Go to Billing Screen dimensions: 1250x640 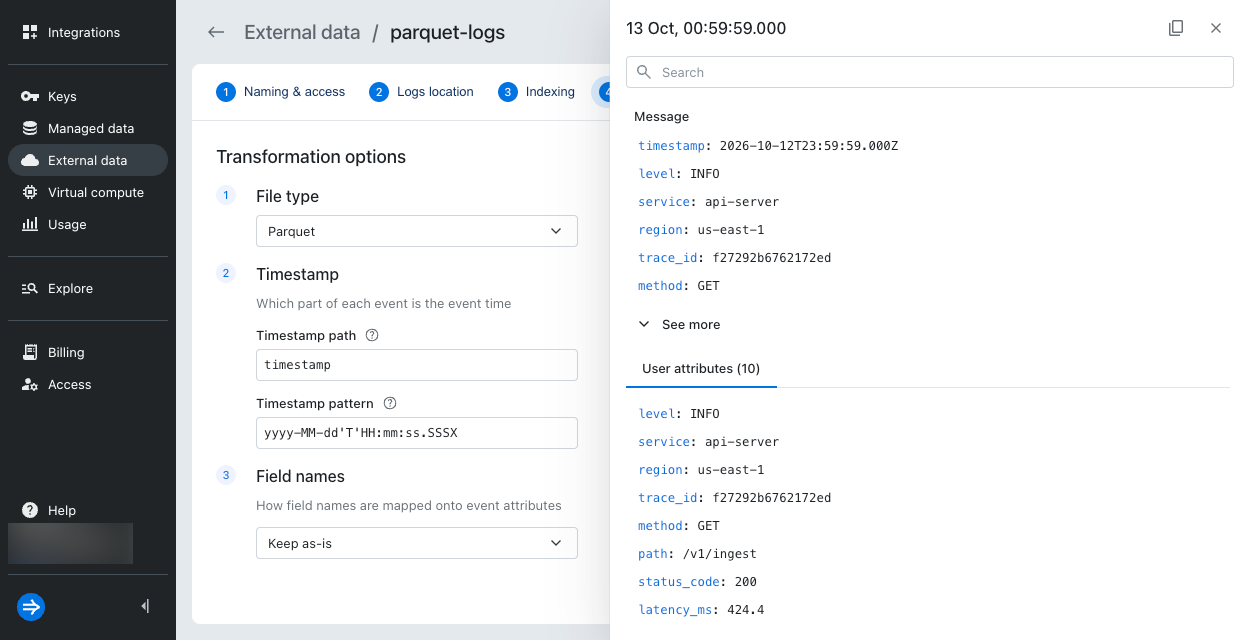[88, 352]
